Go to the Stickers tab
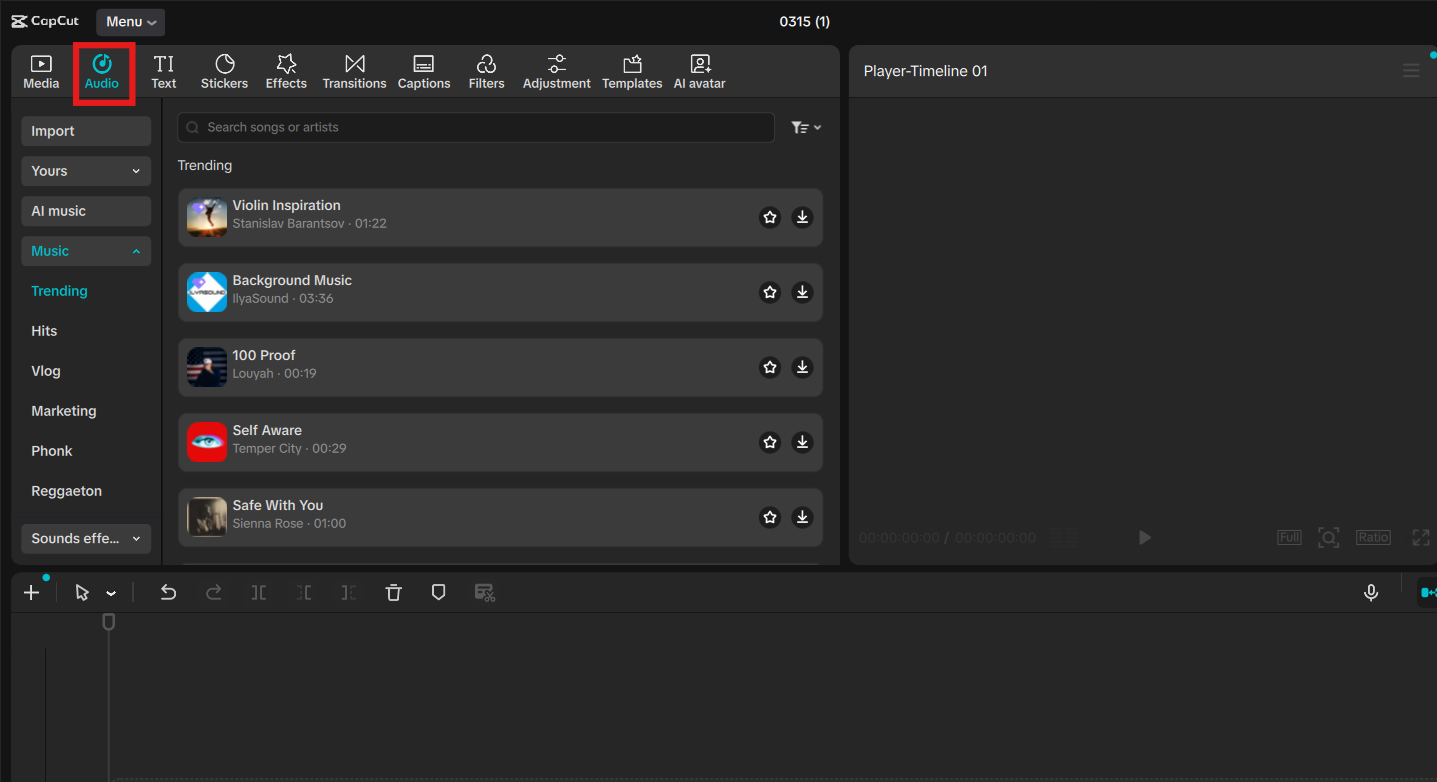This screenshot has height=782, width=1437. 224,72
